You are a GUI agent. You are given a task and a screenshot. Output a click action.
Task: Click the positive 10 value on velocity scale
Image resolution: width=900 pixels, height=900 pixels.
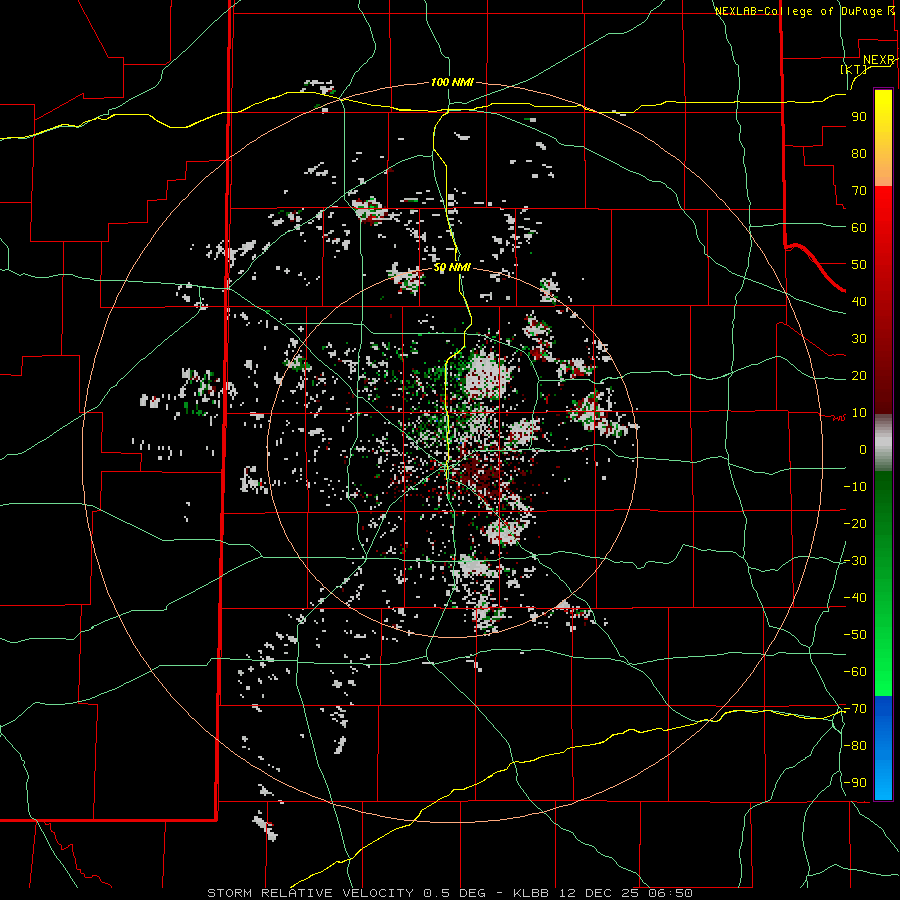pos(859,413)
